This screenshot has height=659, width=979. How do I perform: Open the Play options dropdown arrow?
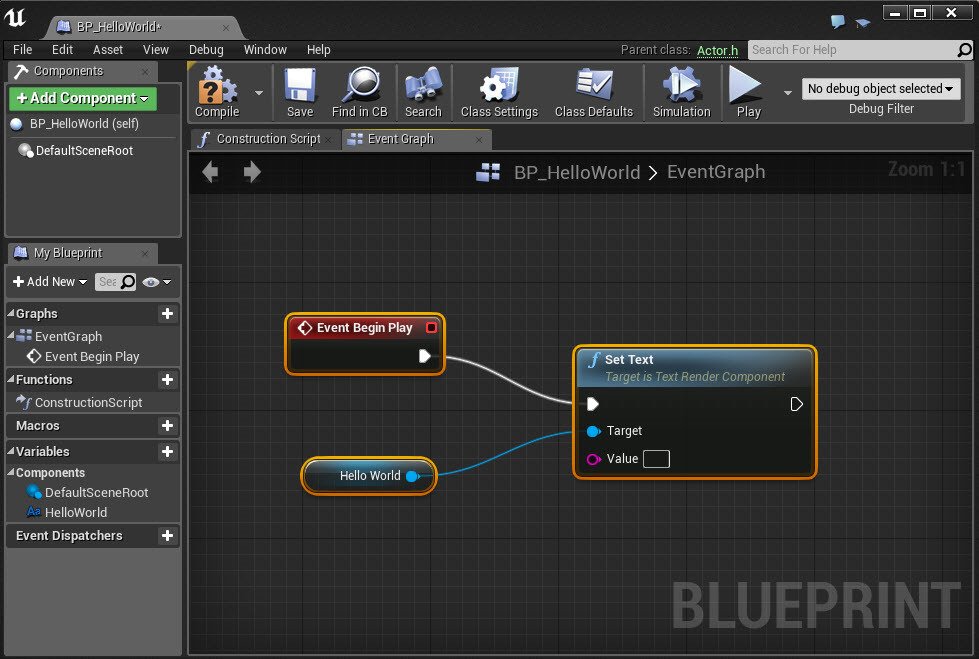[x=787, y=92]
